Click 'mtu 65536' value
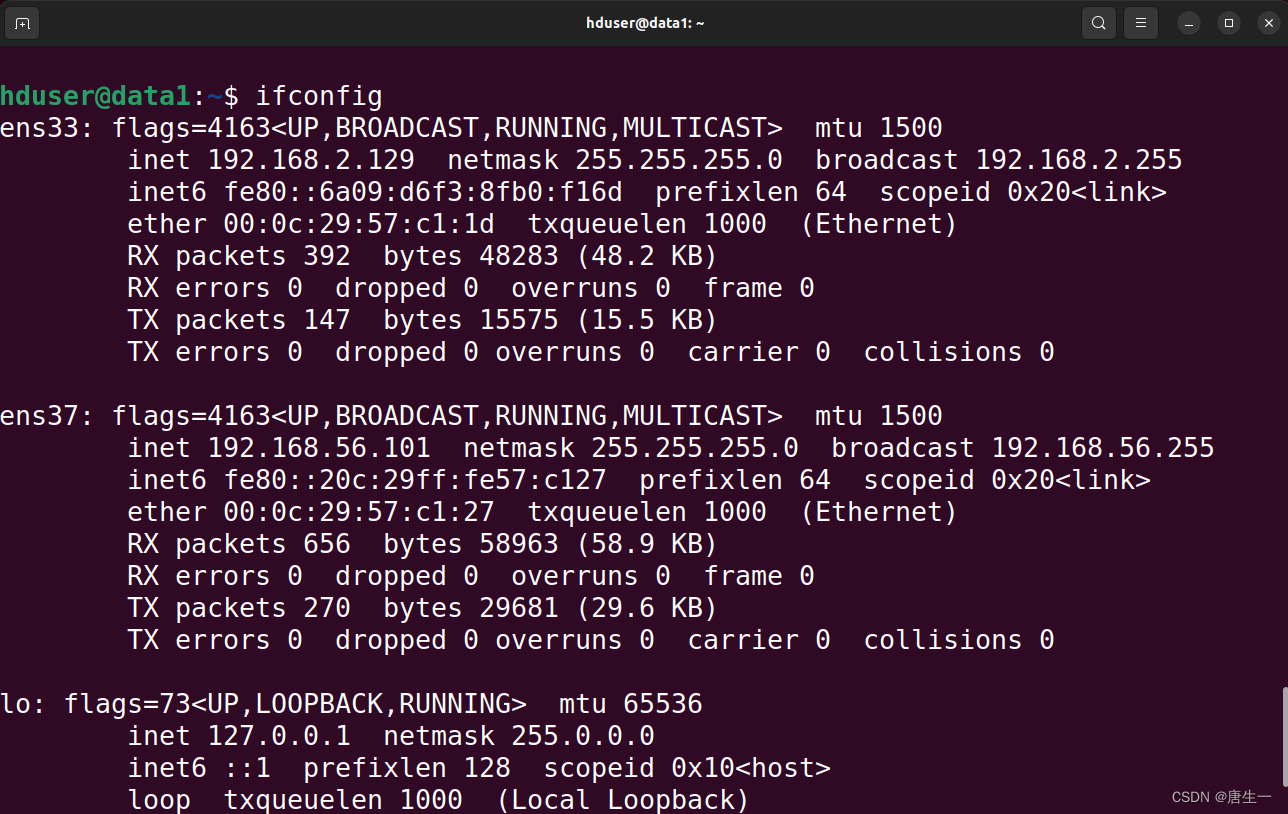 631,704
